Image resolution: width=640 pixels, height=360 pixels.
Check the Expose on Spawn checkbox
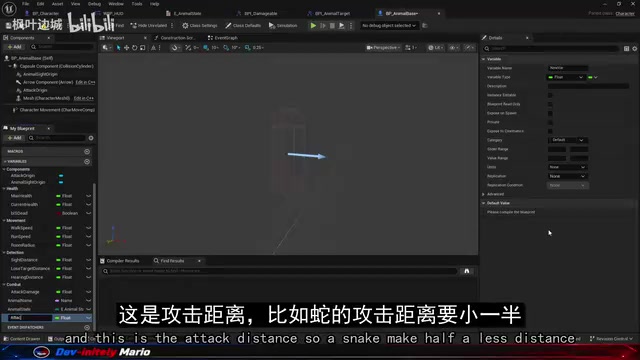pyautogui.click(x=550, y=113)
